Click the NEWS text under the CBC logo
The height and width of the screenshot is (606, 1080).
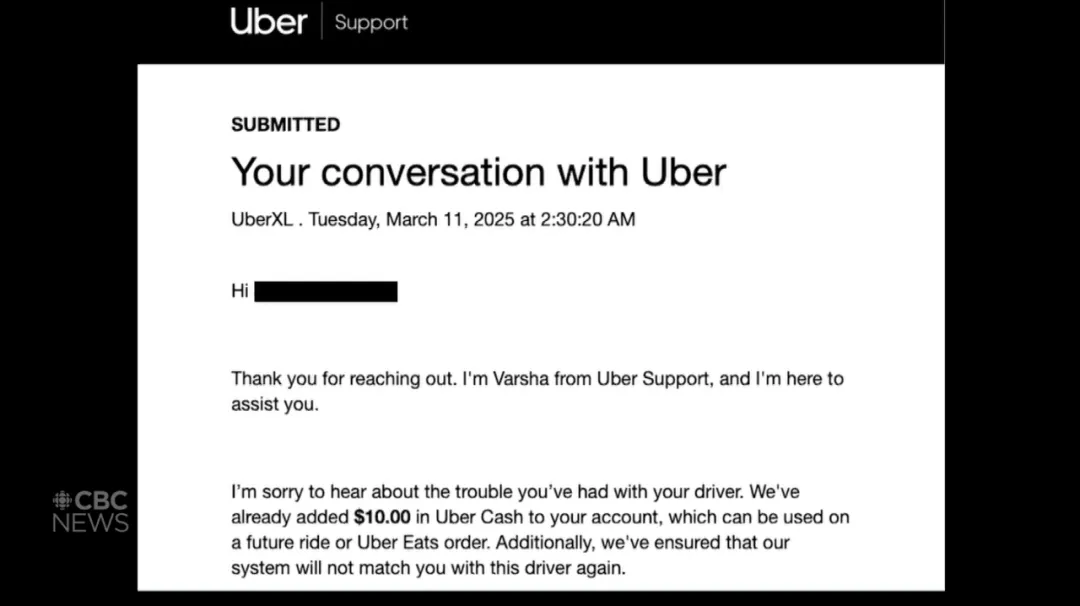90,523
